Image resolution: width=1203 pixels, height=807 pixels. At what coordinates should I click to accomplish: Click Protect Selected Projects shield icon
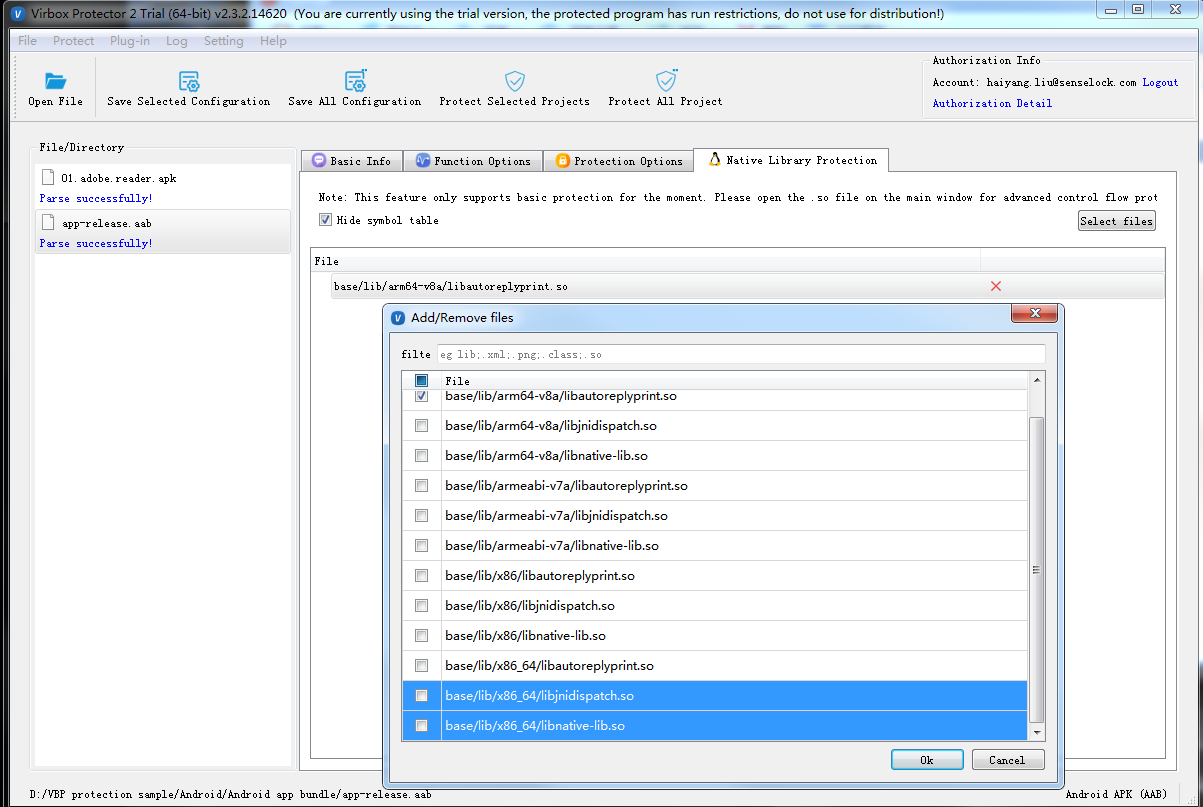point(515,81)
